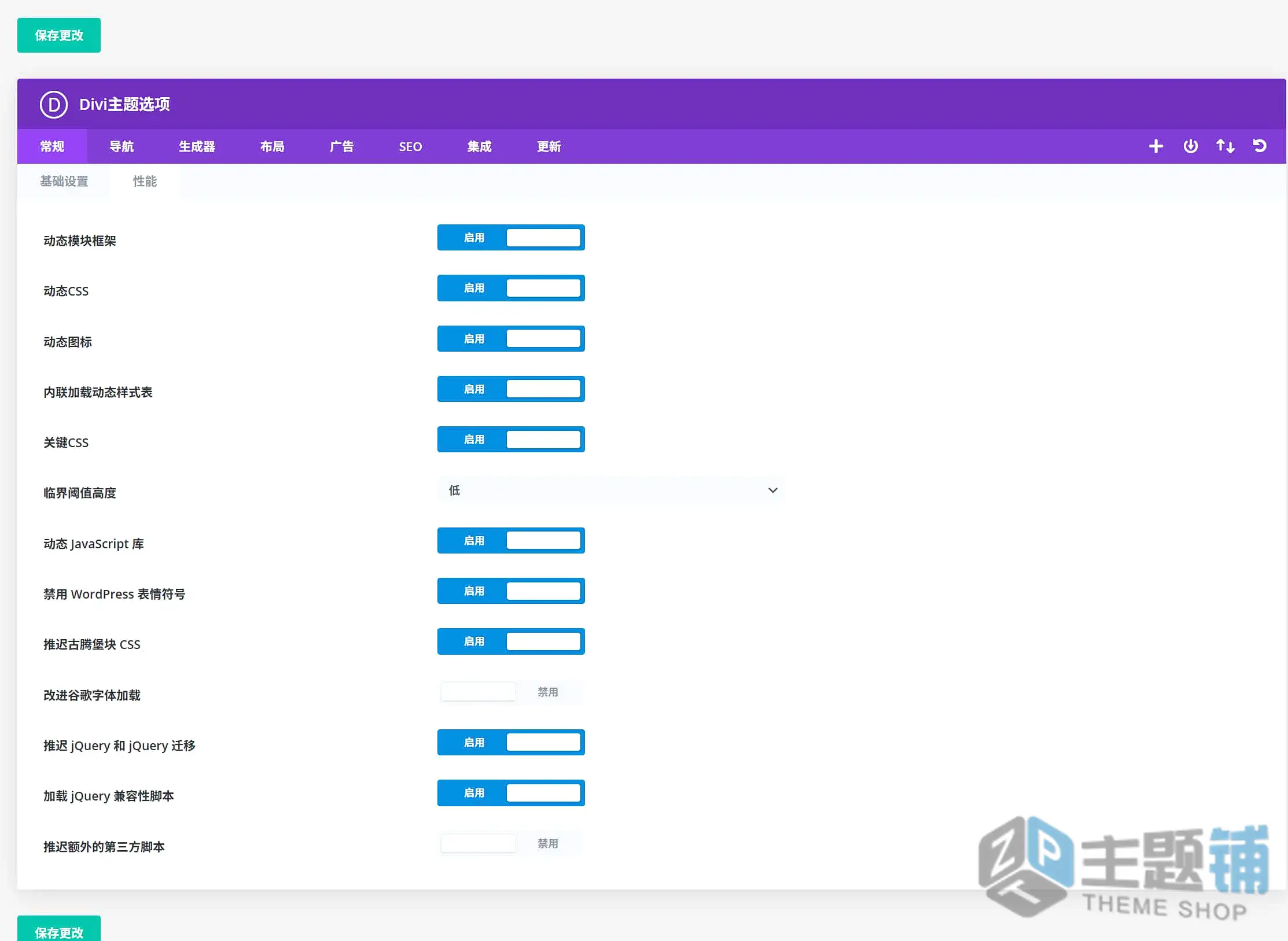Disable the 动态图标 switch
The image size is (1288, 941).
pos(511,339)
